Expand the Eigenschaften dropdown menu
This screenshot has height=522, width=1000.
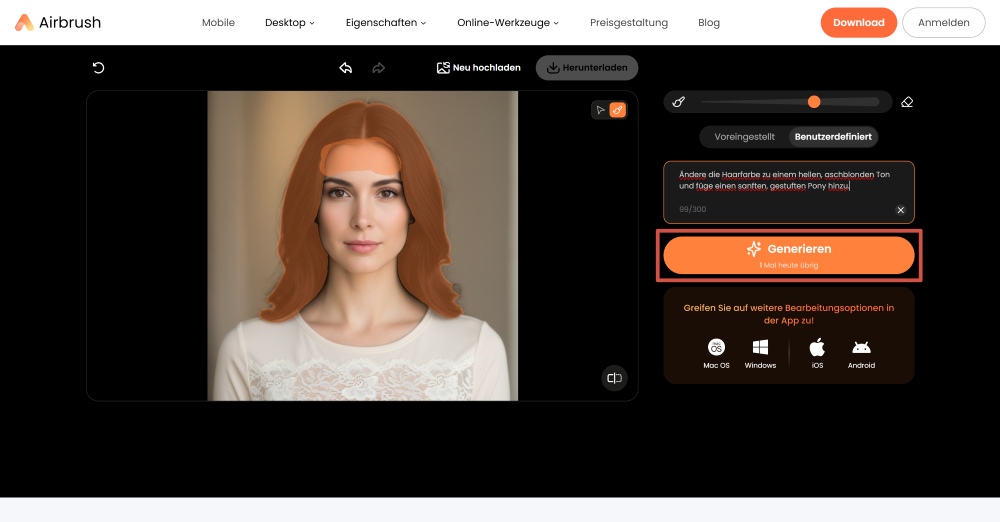(x=386, y=22)
